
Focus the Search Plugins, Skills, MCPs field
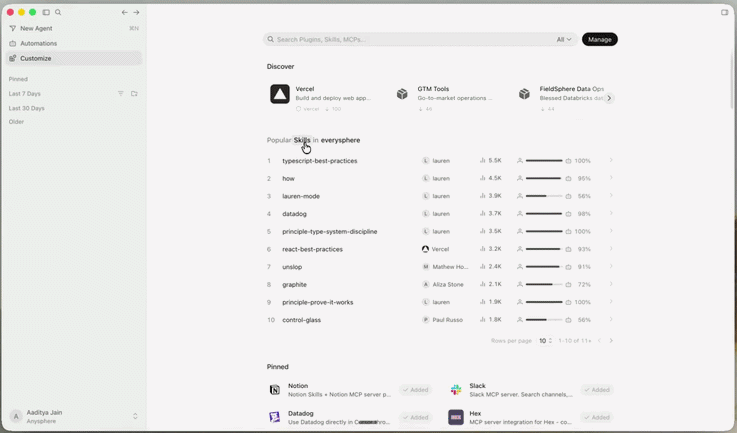pyautogui.click(x=409, y=39)
